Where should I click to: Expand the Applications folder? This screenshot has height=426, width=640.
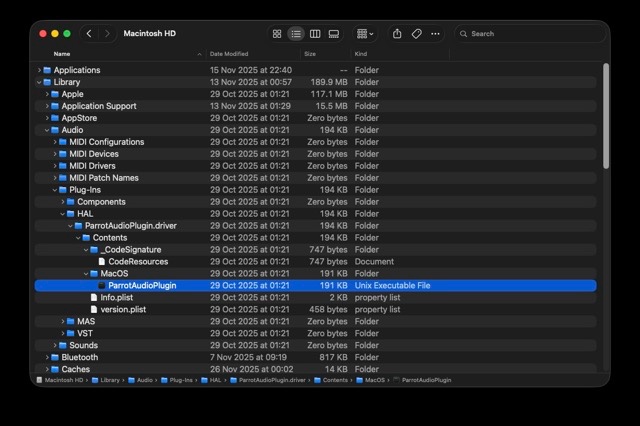(x=39, y=70)
